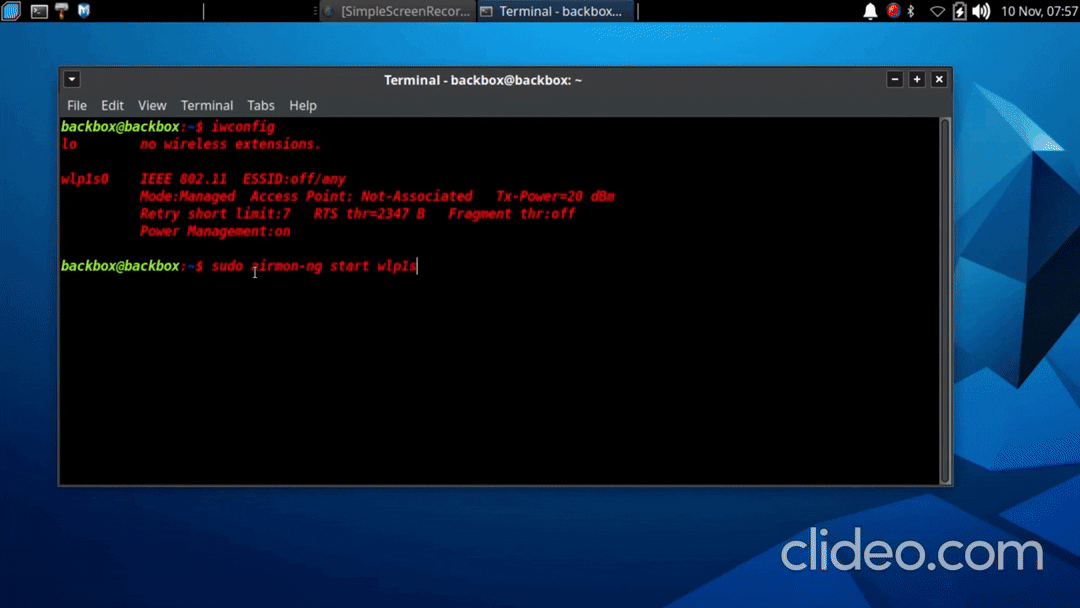Click the terminal vertical scrollbar
Viewport: 1080px width, 608px height.
pos(945,300)
